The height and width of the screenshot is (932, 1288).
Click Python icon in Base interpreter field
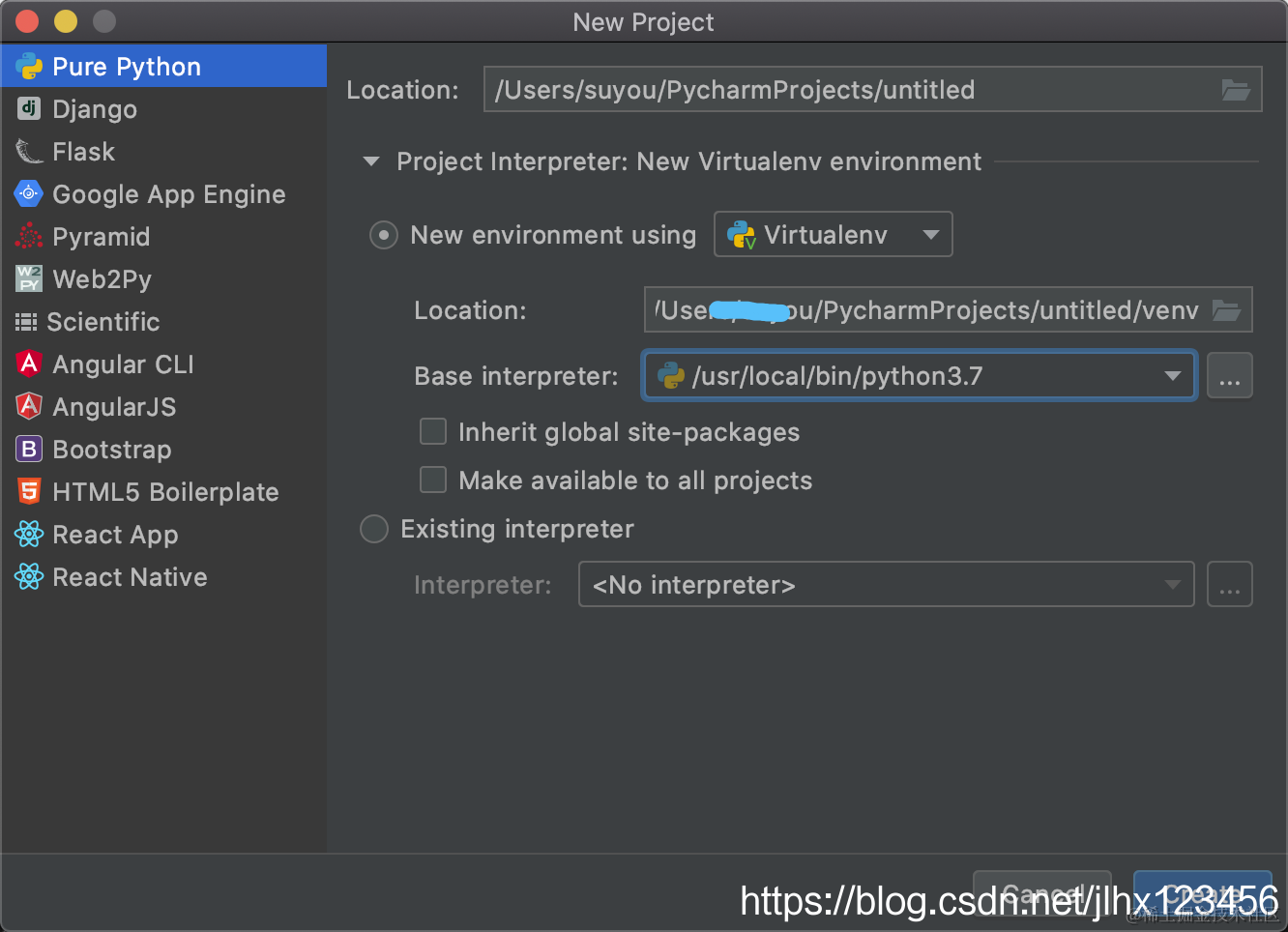click(671, 376)
